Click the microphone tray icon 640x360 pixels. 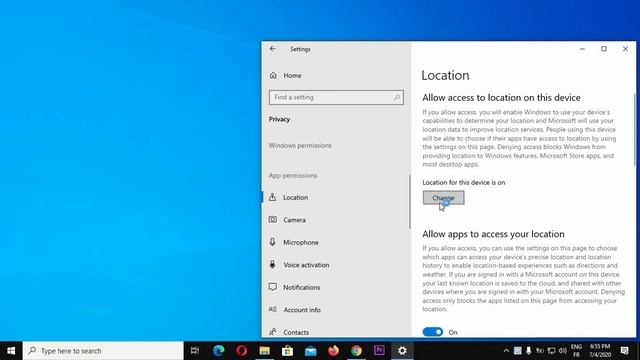click(x=529, y=351)
